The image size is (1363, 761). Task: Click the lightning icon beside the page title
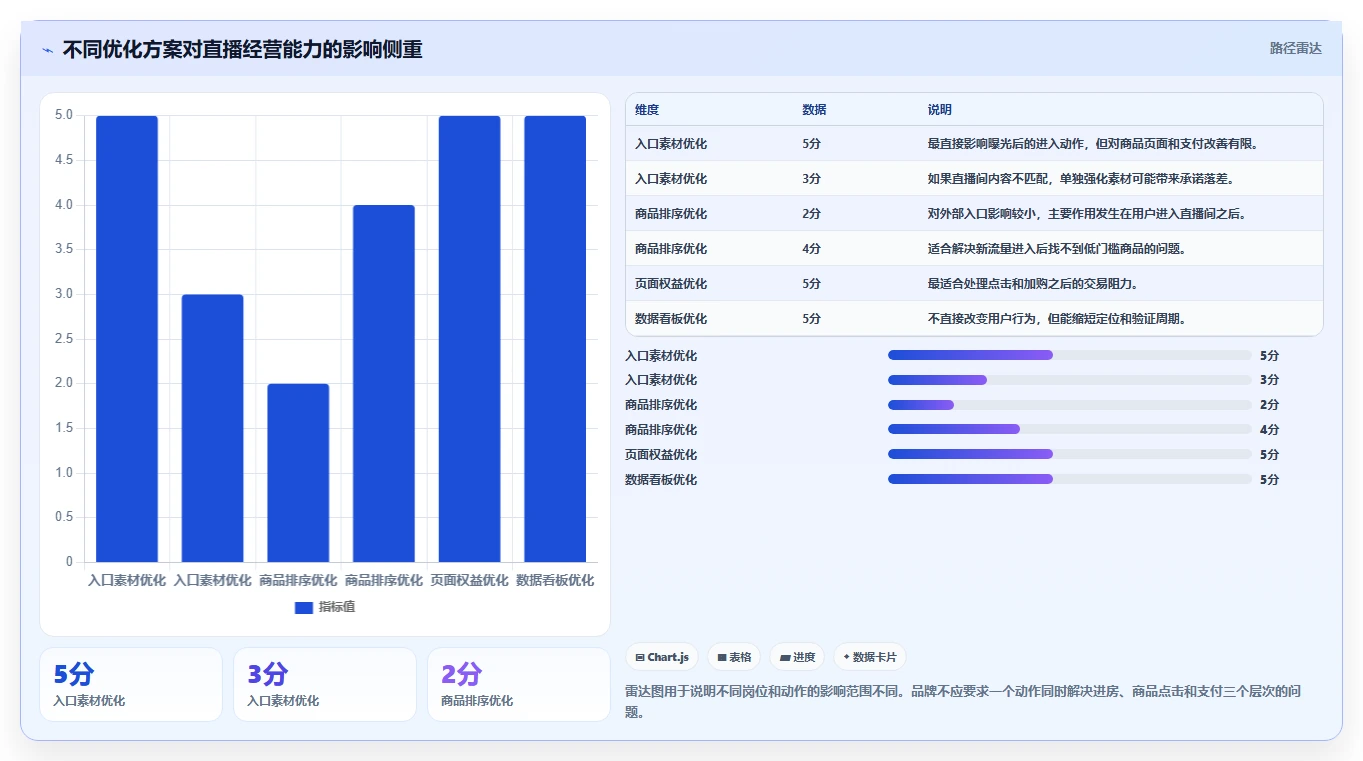[47, 49]
